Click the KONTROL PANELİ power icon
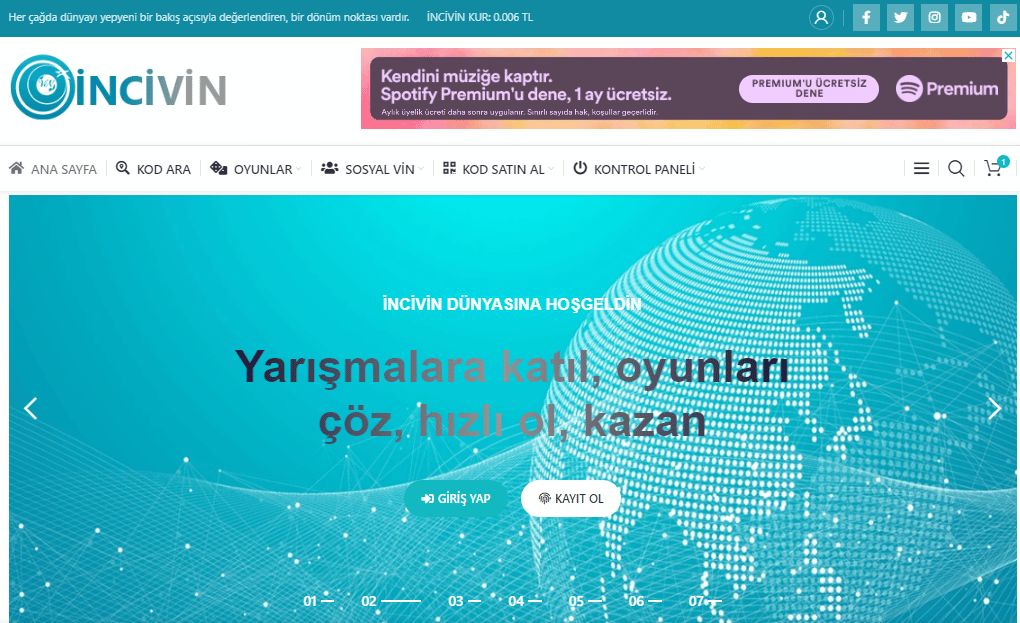The width and height of the screenshot is (1020, 623). pos(580,168)
